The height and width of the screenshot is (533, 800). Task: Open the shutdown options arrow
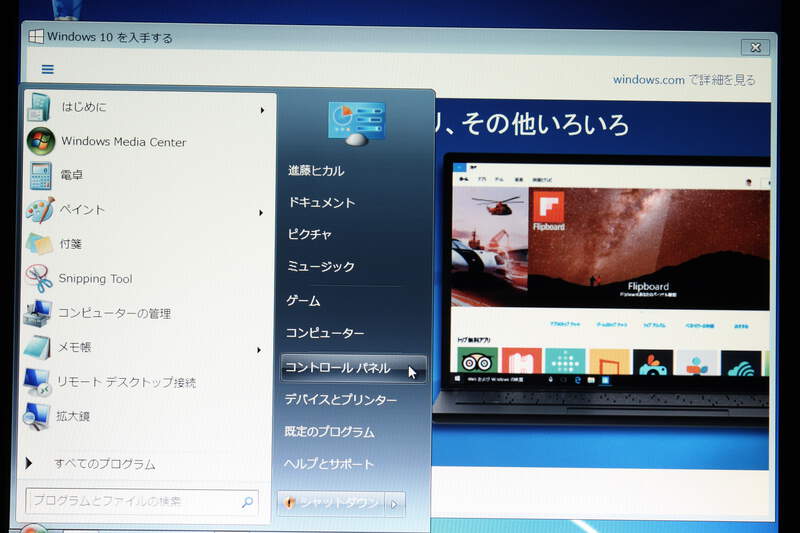coord(394,504)
